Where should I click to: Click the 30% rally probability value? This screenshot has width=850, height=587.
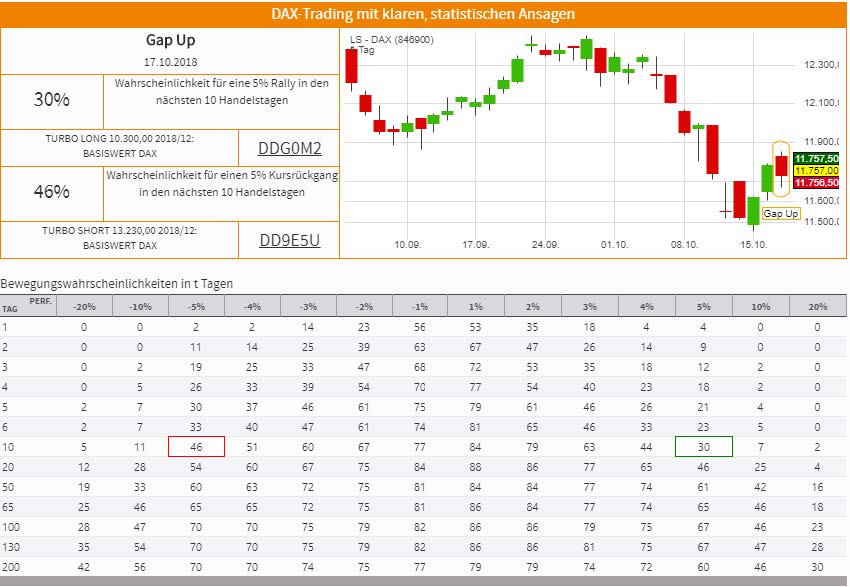pos(51,99)
